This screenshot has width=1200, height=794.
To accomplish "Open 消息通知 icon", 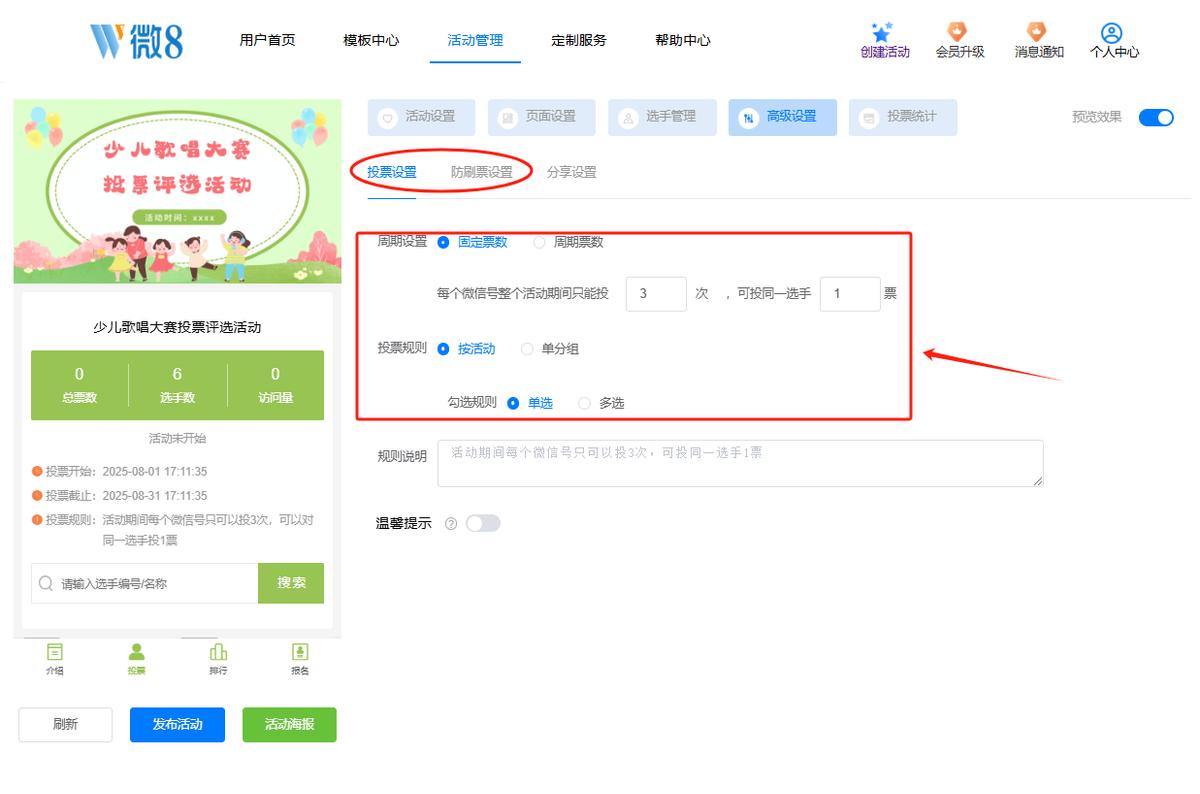I will (1037, 32).
